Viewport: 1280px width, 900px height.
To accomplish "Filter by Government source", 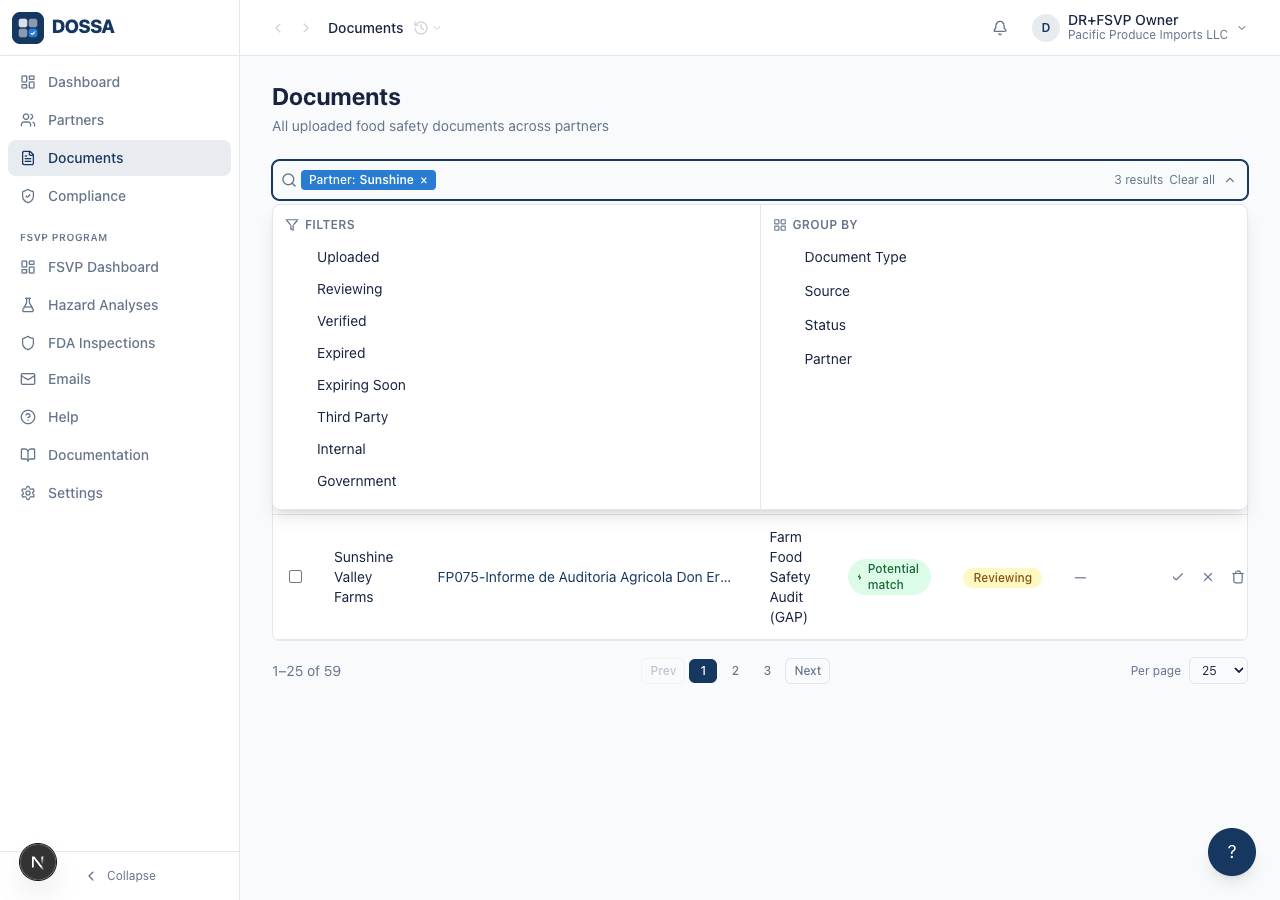I will (x=356, y=481).
